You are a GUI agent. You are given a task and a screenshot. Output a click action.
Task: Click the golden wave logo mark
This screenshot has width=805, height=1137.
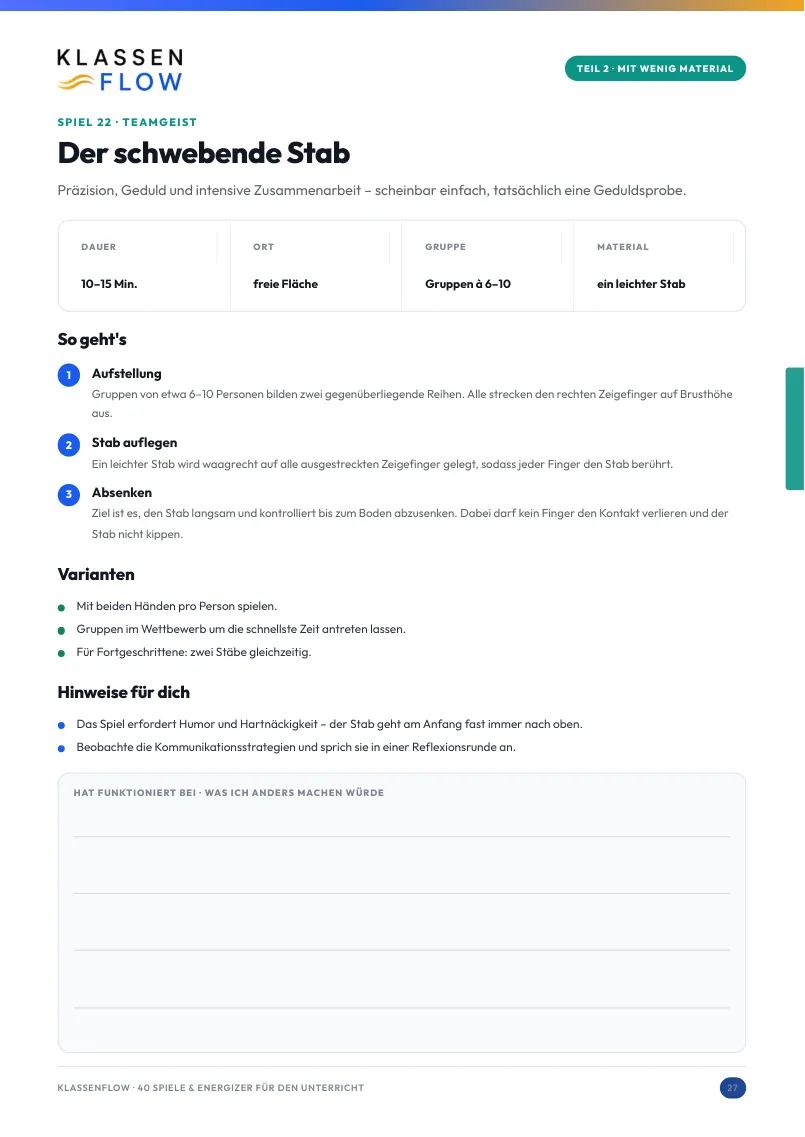click(75, 83)
